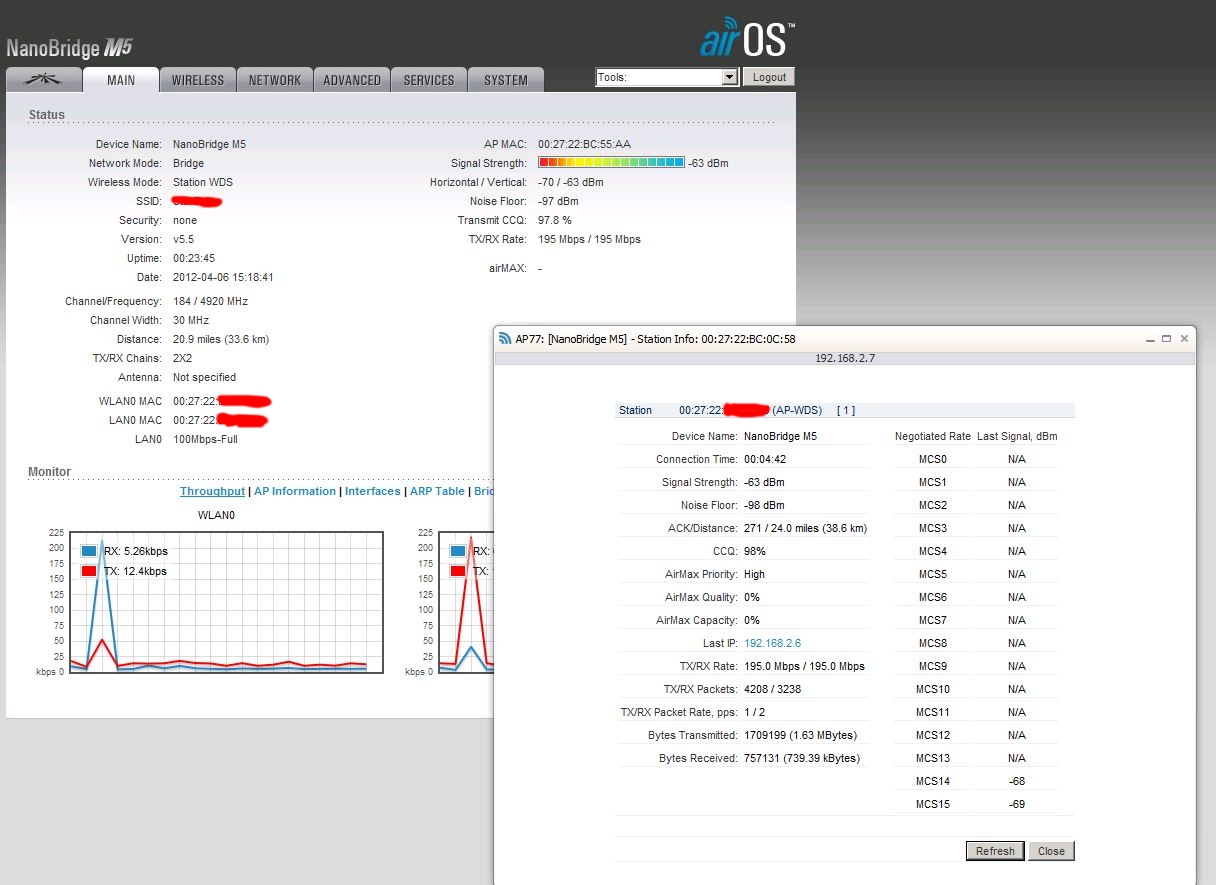Select the Throughput monitor link

pos(212,491)
